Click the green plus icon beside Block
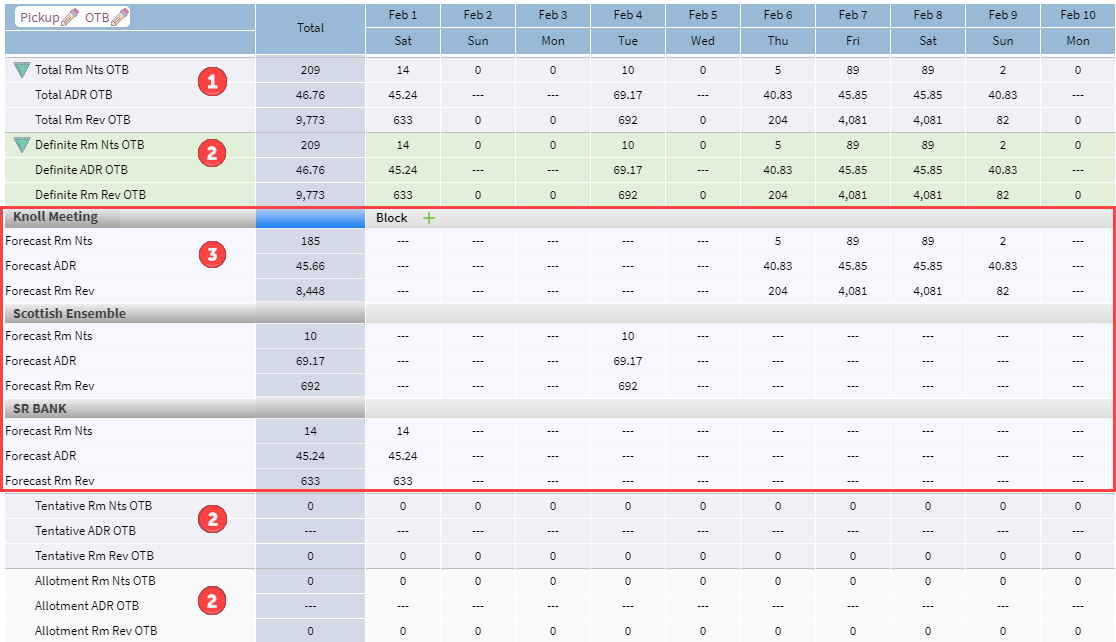Screen dimensions: 1116x642 [429, 218]
